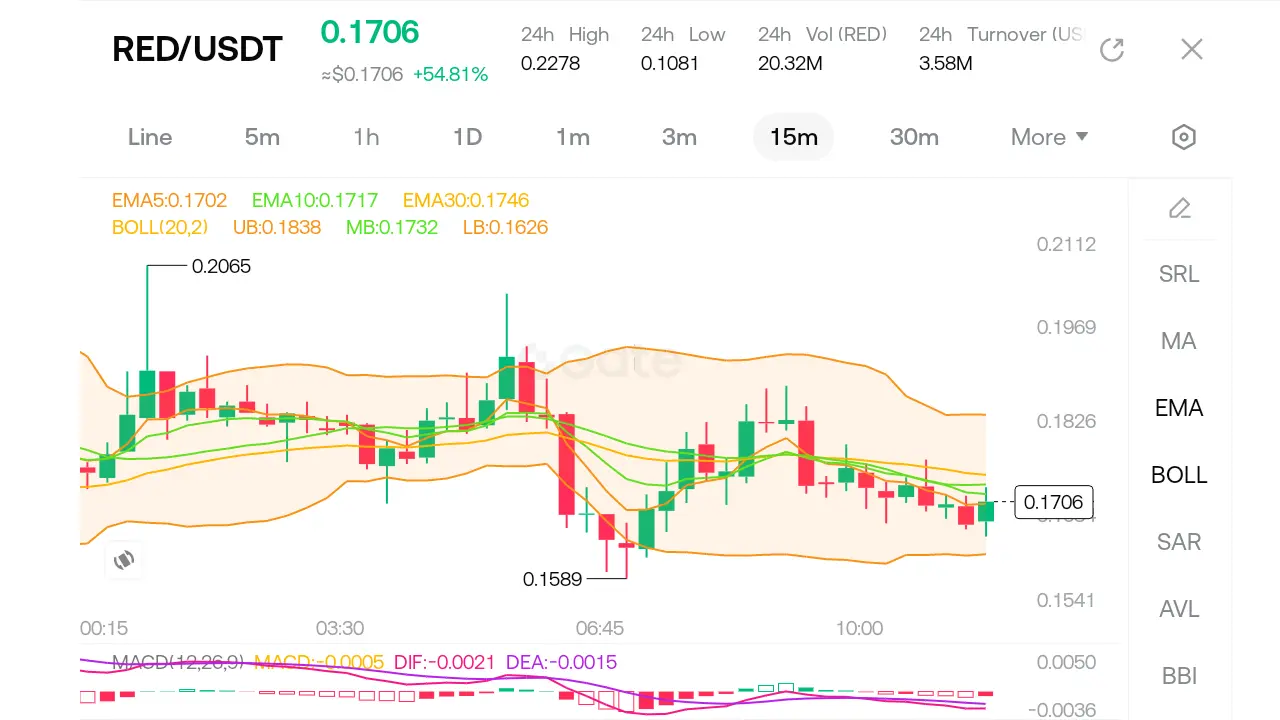
Task: Toggle the SRL indicator
Action: pos(1179,274)
